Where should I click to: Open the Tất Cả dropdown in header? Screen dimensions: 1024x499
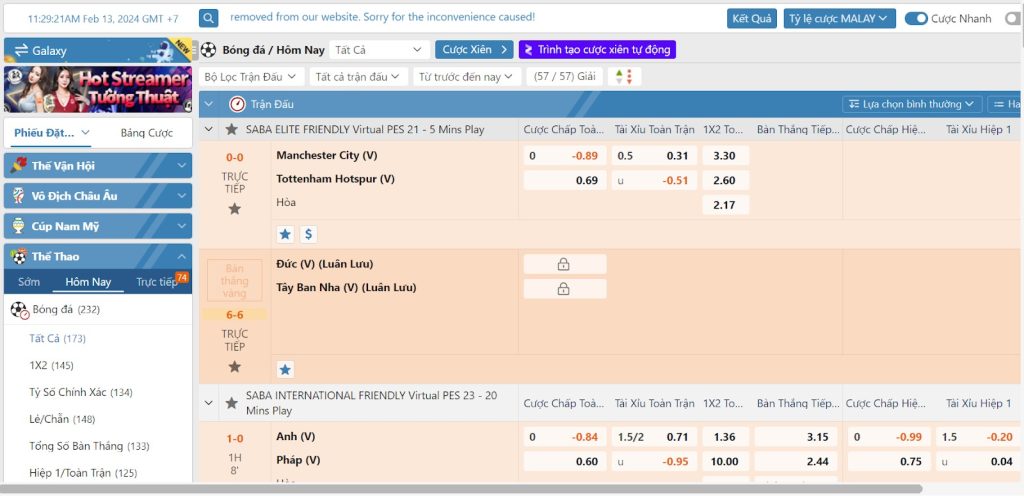[379, 50]
